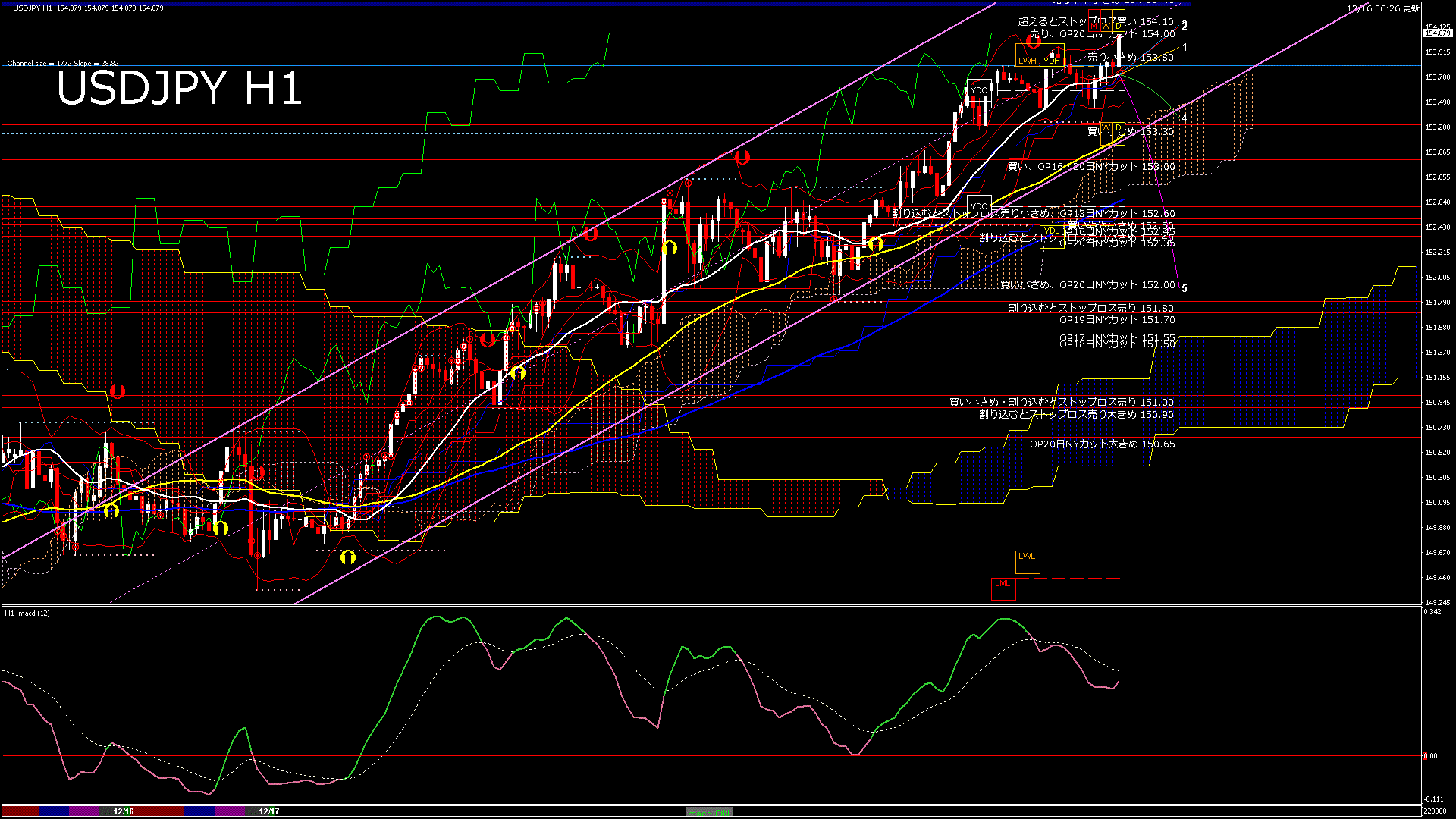Click the 12/16 06:26 更新 timestamp
Image resolution: width=1456 pixels, height=819 pixels.
point(1382,8)
